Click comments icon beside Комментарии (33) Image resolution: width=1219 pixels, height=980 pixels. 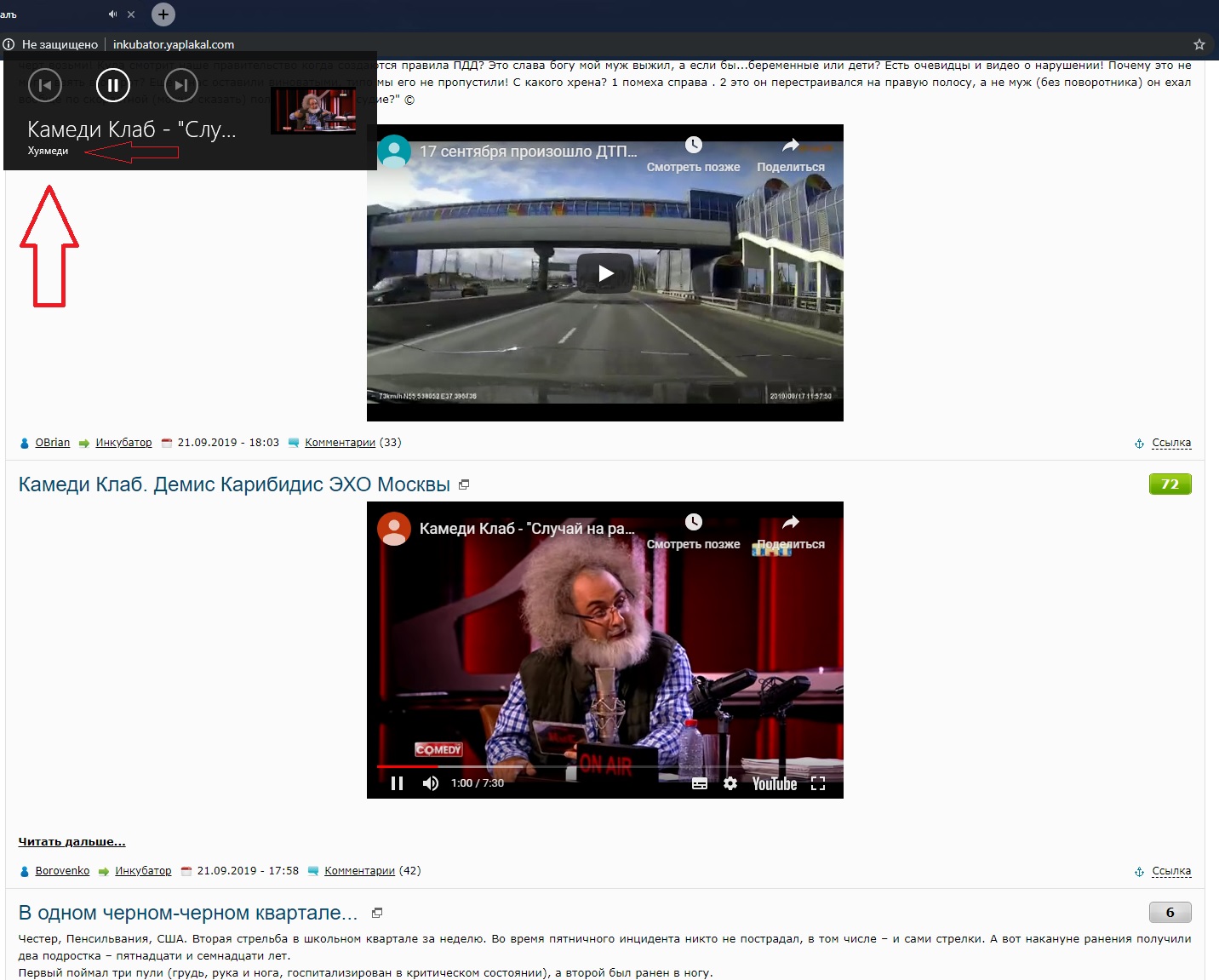pos(294,443)
